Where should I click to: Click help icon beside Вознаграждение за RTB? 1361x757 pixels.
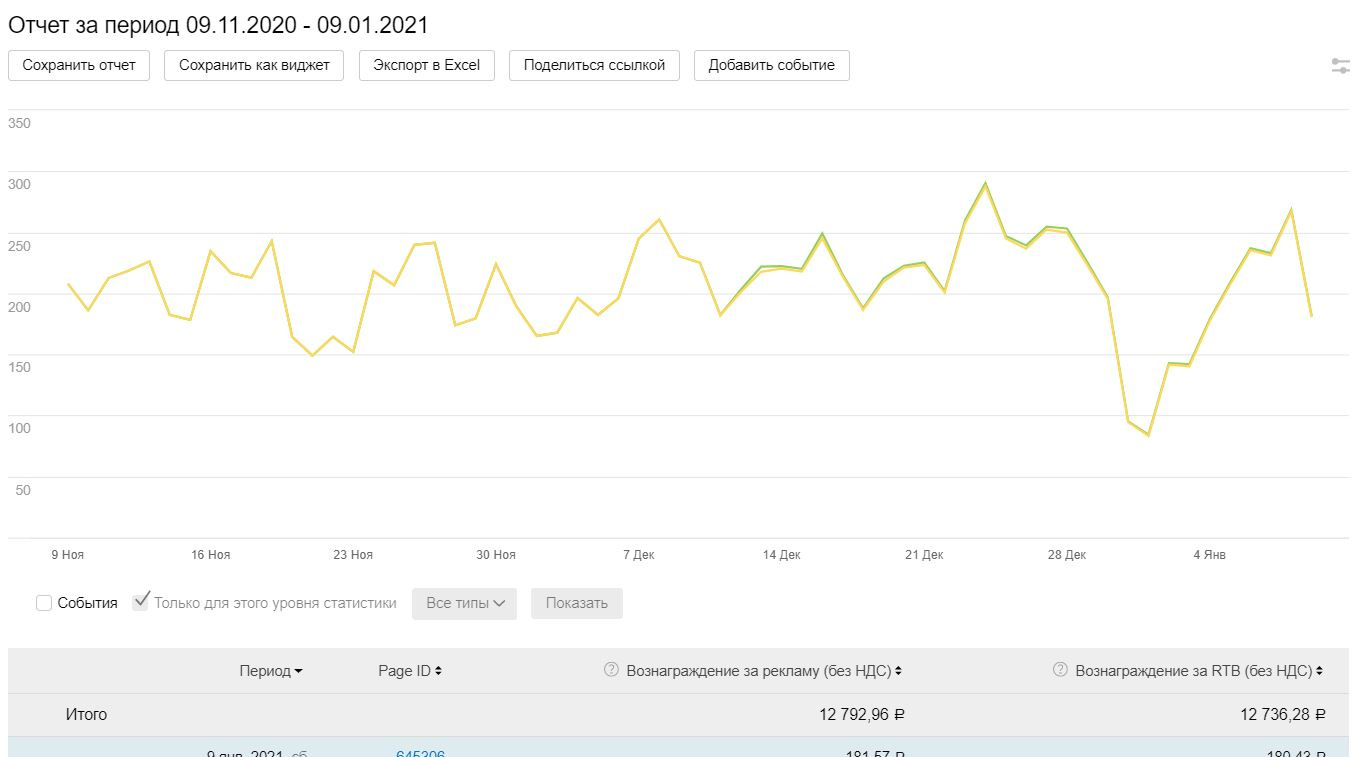tap(1060, 670)
